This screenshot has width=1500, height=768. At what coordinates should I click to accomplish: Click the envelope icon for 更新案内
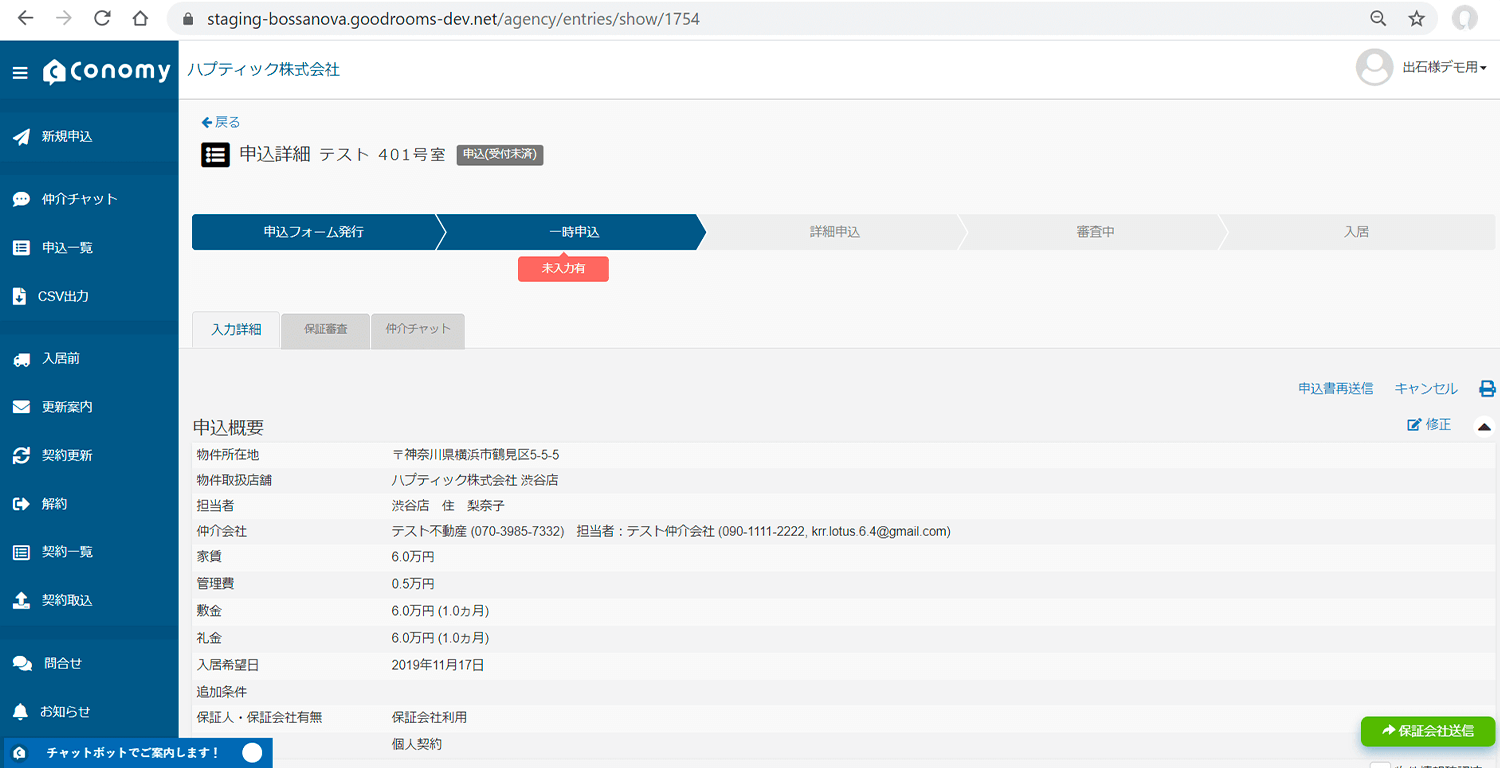21,407
